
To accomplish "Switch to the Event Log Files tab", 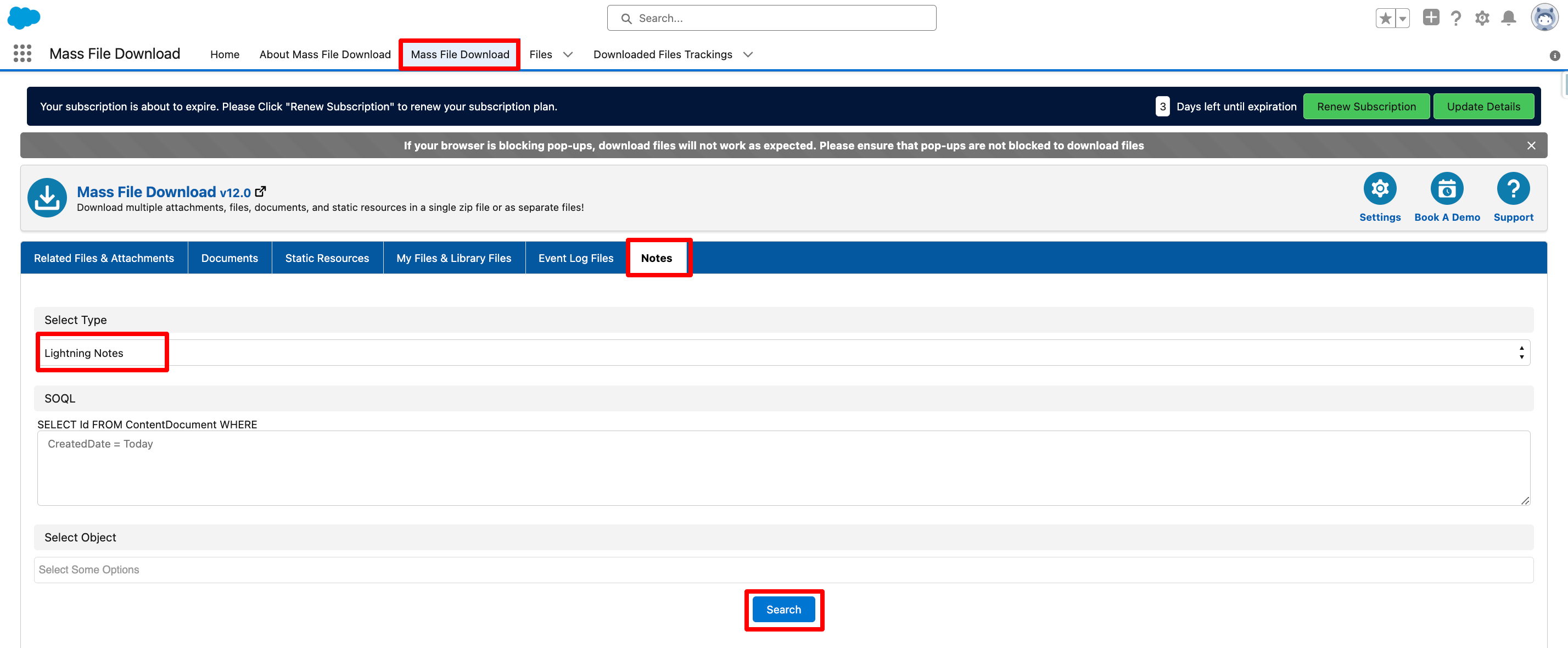I will coord(575,258).
